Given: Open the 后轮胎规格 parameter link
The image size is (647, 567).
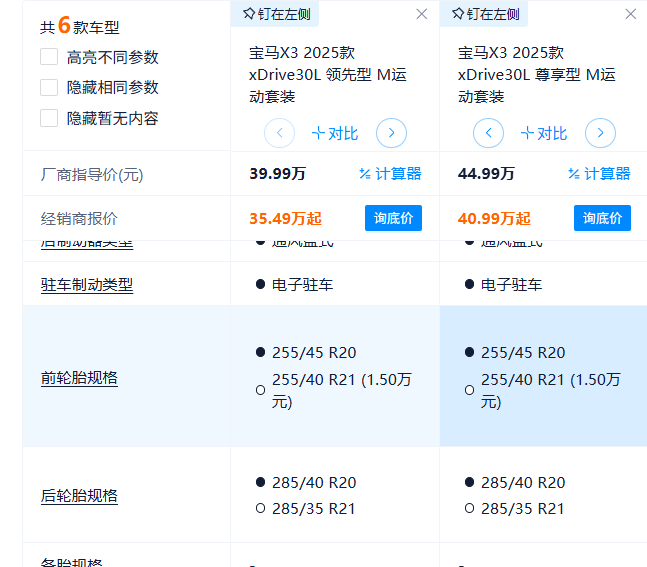Looking at the screenshot, I should (79, 496).
